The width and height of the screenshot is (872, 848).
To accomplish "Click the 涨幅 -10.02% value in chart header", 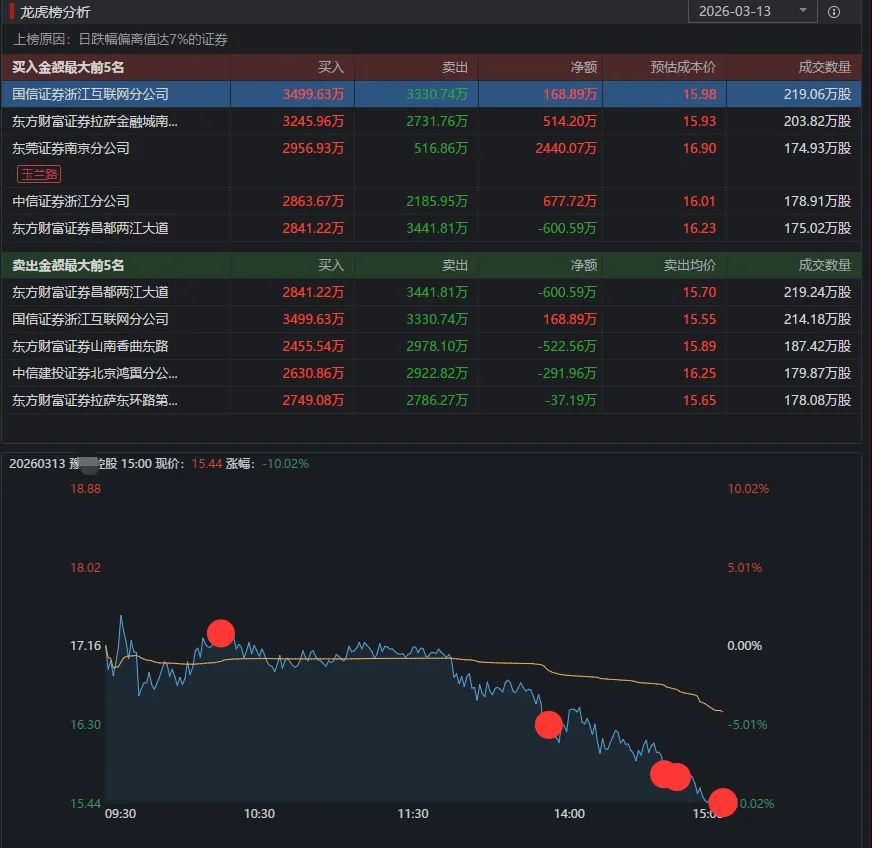I will [285, 463].
